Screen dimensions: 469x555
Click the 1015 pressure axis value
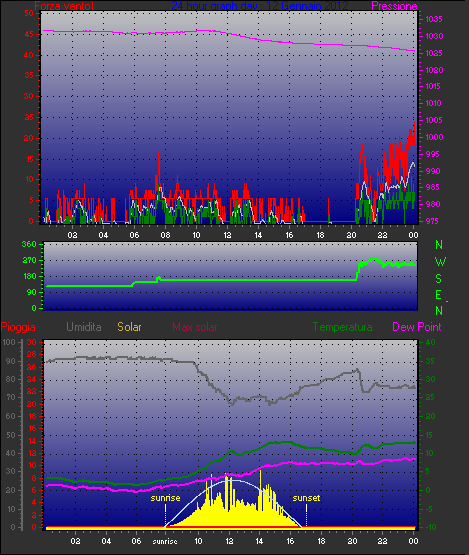[x=433, y=86]
